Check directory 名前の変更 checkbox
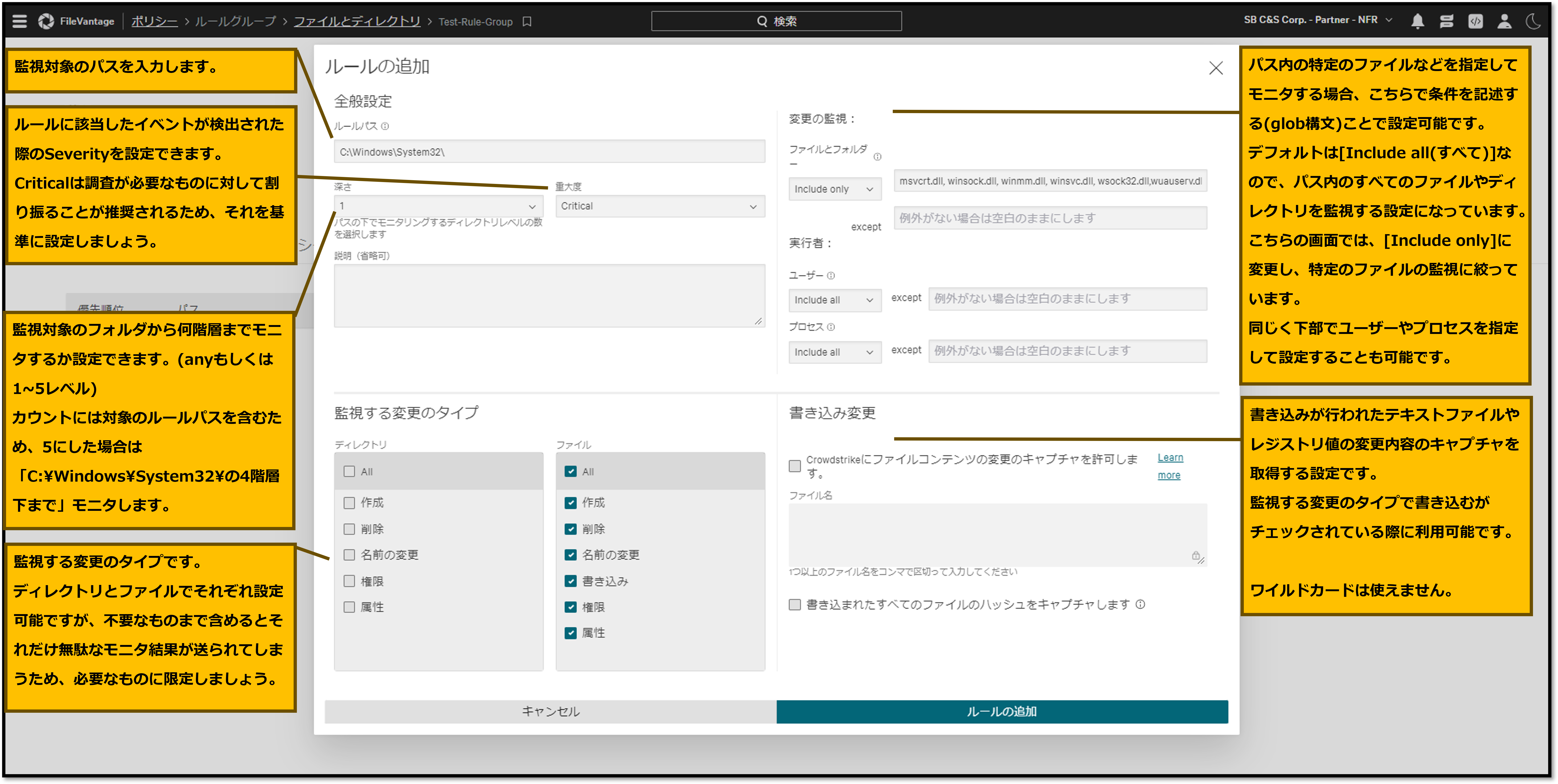Screen dimensions: 1558x784 [349, 555]
